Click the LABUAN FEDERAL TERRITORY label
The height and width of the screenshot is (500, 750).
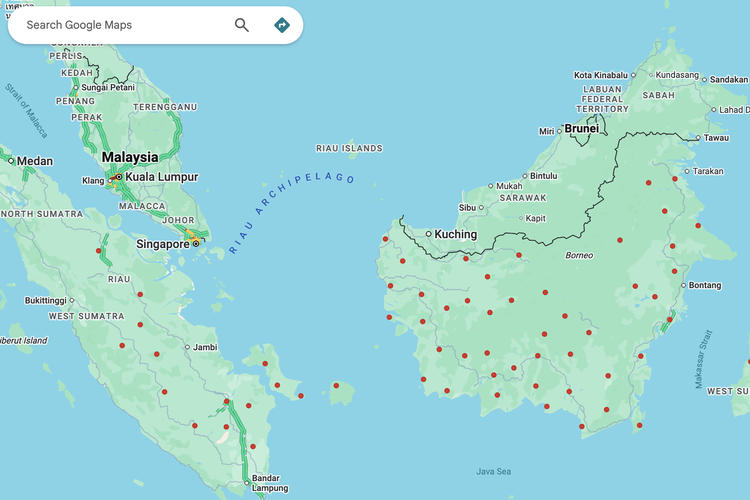coord(602,99)
